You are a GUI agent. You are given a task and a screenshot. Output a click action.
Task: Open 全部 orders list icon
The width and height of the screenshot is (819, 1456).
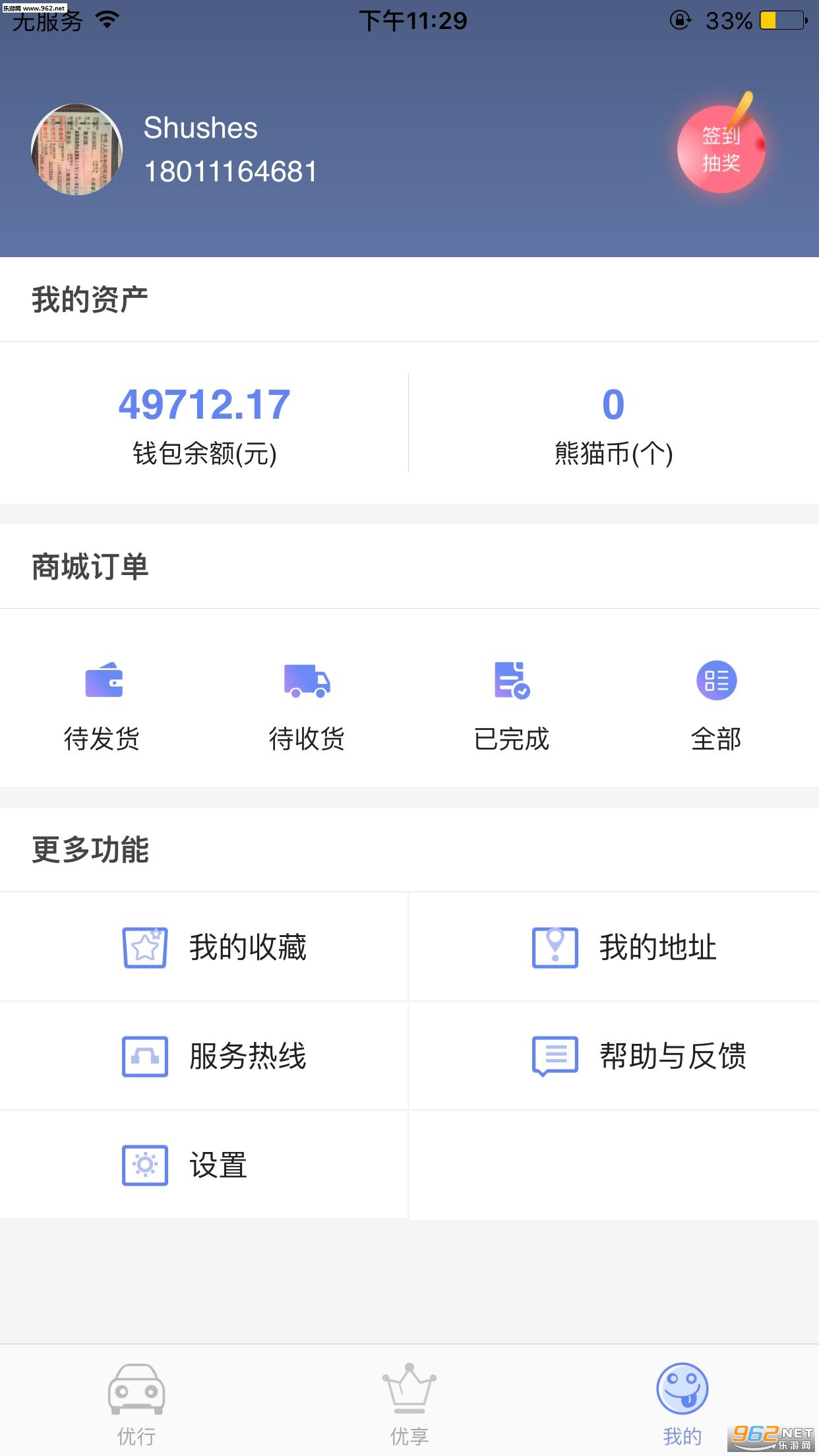(x=717, y=680)
